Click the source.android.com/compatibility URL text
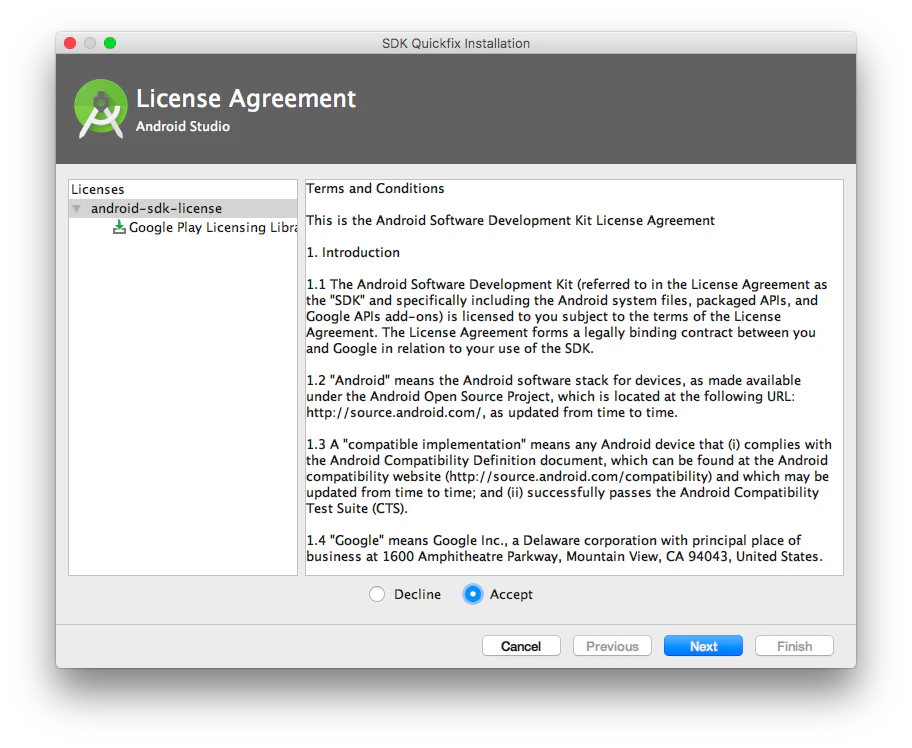912x748 pixels. (x=579, y=476)
